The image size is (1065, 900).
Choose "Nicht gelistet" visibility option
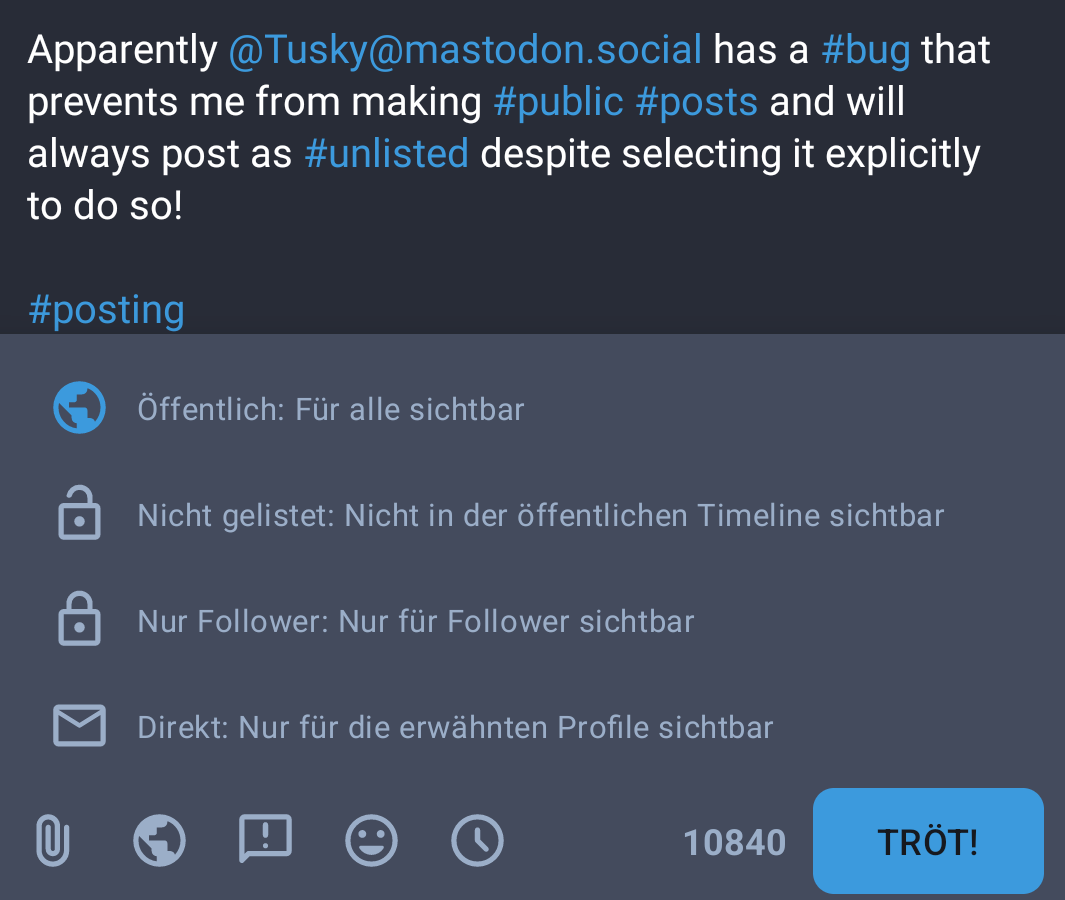540,515
